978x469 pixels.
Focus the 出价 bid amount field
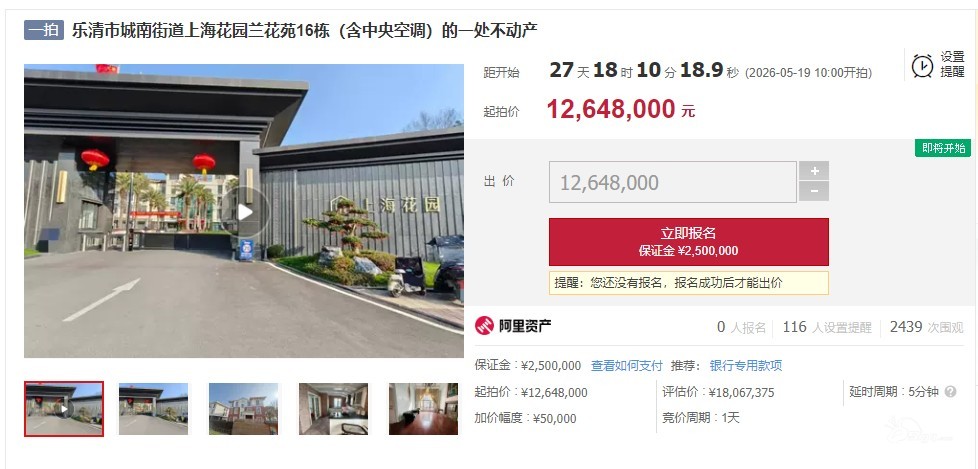(x=672, y=182)
